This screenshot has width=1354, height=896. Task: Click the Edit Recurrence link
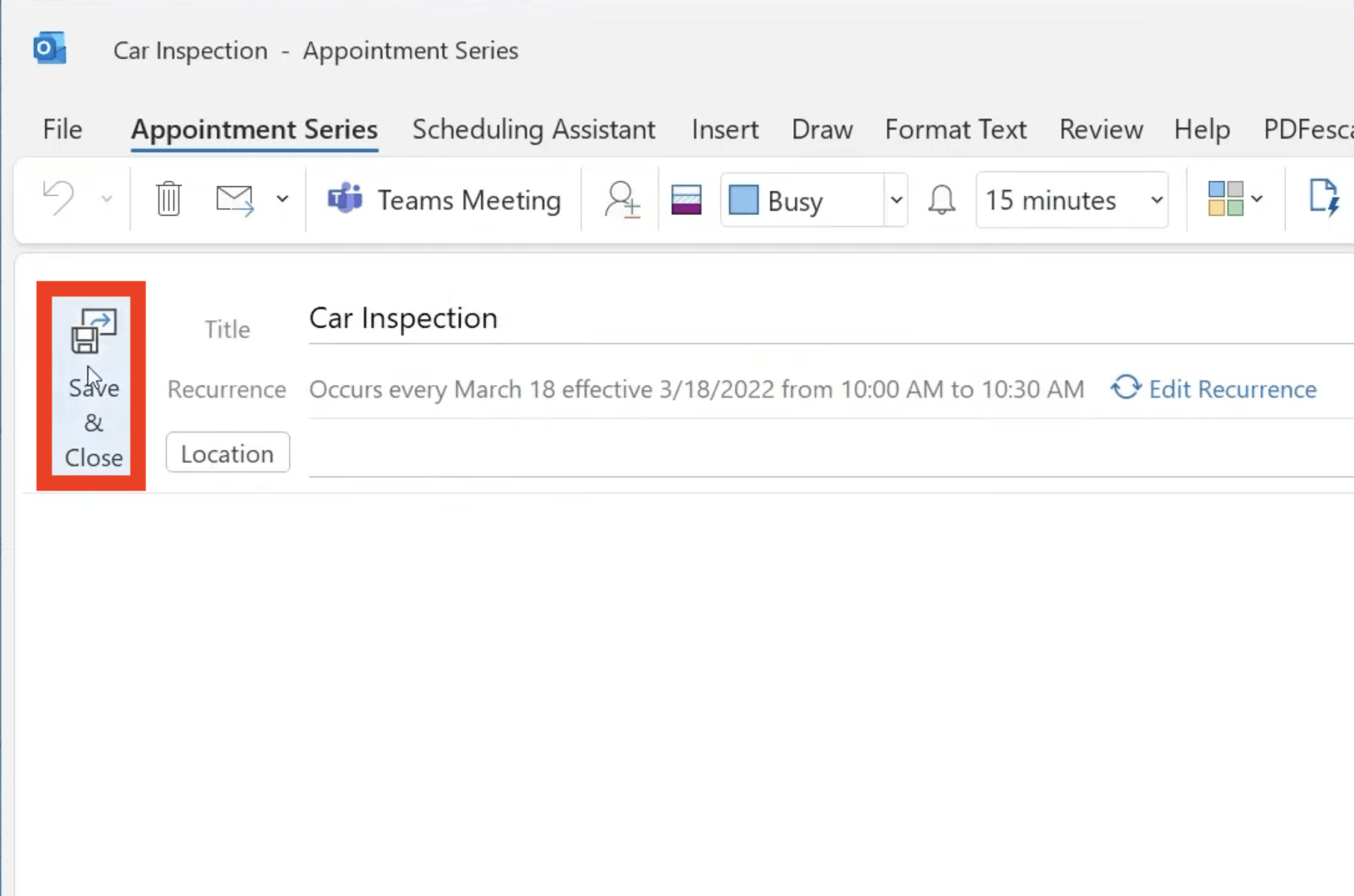1214,389
